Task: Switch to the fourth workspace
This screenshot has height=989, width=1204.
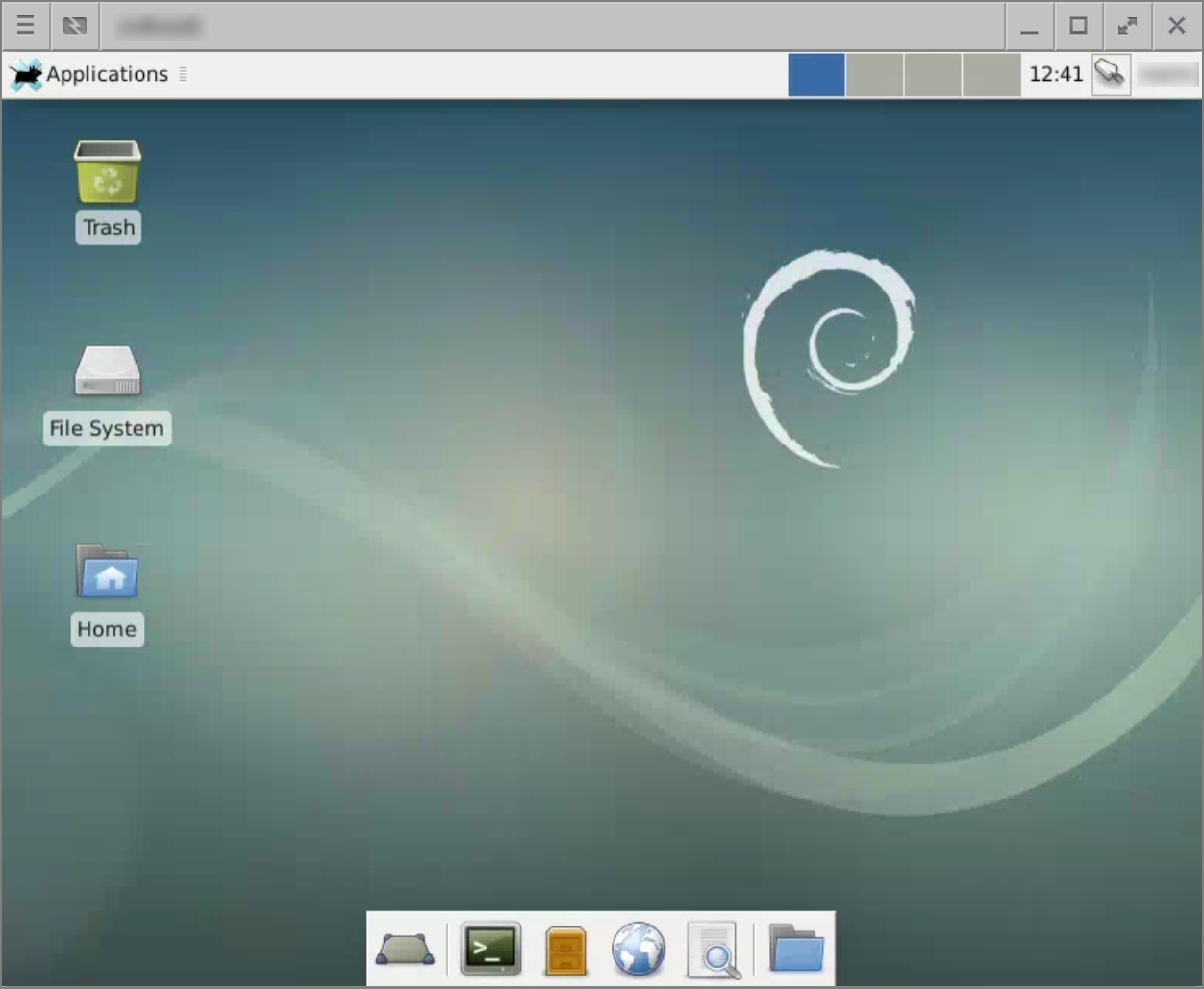Action: [990, 74]
